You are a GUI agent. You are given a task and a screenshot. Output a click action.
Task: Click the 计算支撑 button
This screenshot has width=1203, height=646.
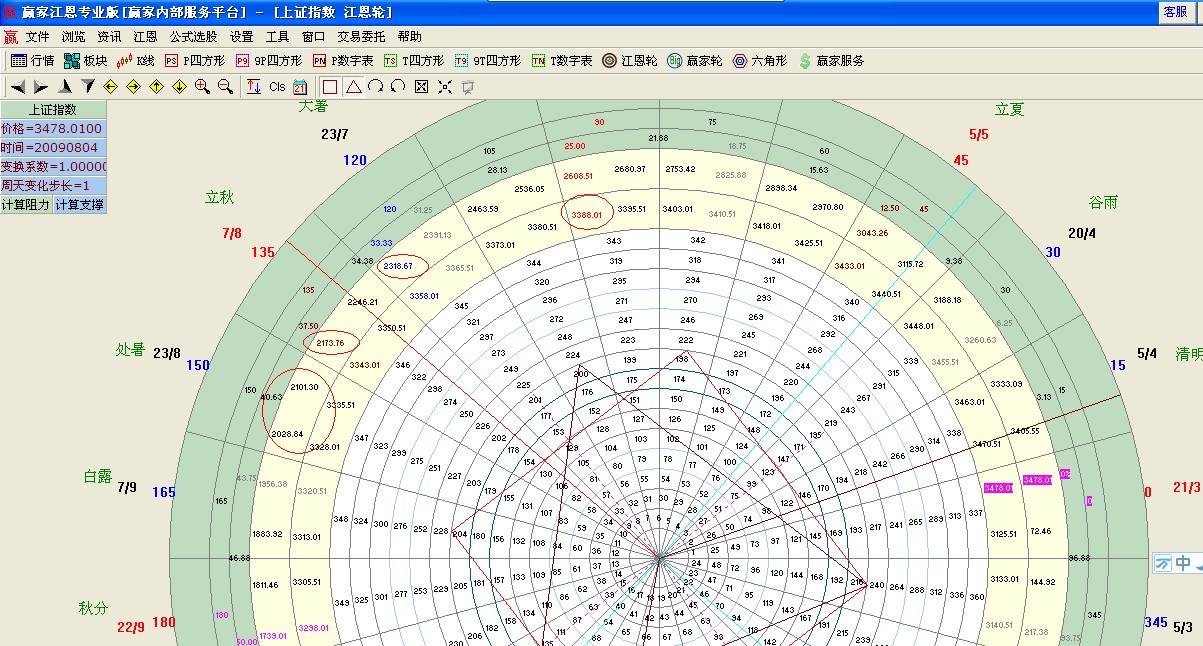tap(79, 204)
